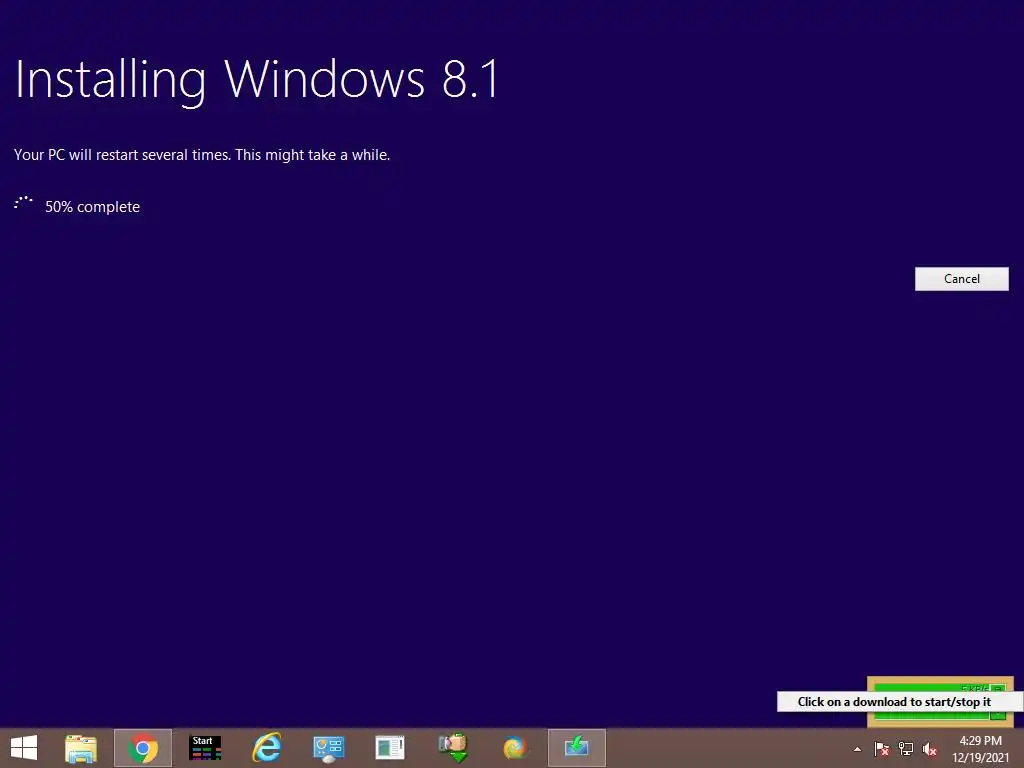Open the clock showing 4:29 PM
Screen dimensions: 1024x768
pyautogui.click(x=980, y=749)
